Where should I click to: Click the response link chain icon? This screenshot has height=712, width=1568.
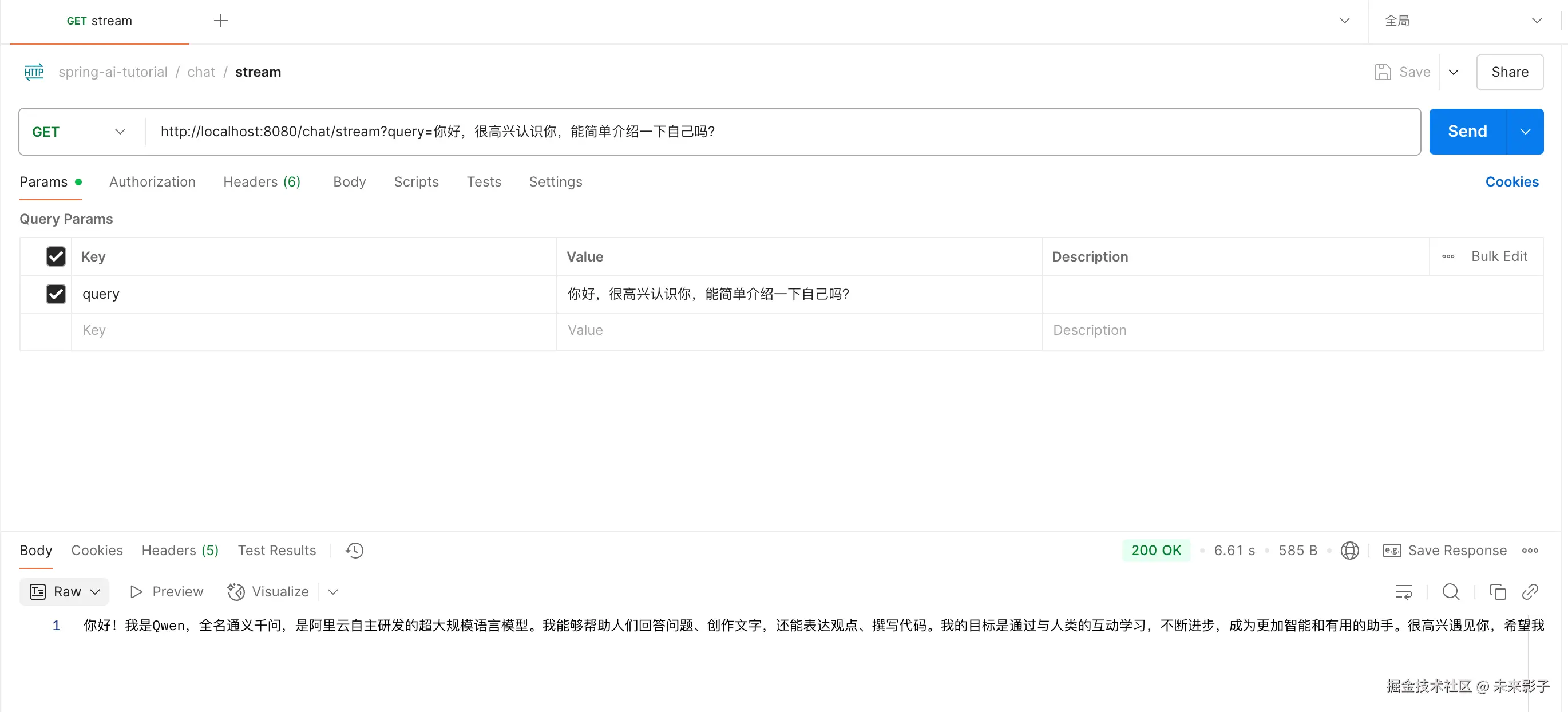coord(1530,591)
